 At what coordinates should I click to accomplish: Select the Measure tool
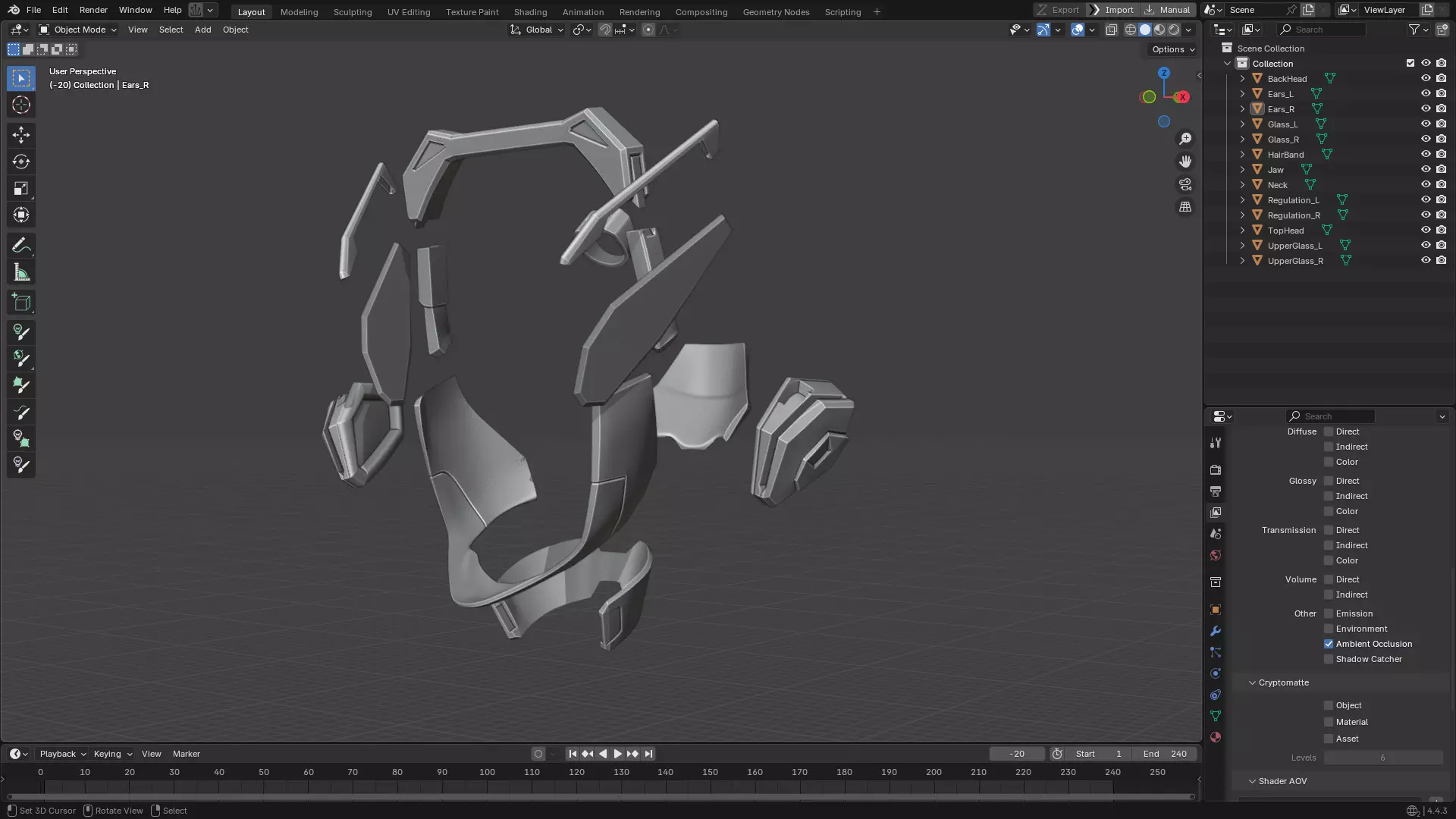21,272
